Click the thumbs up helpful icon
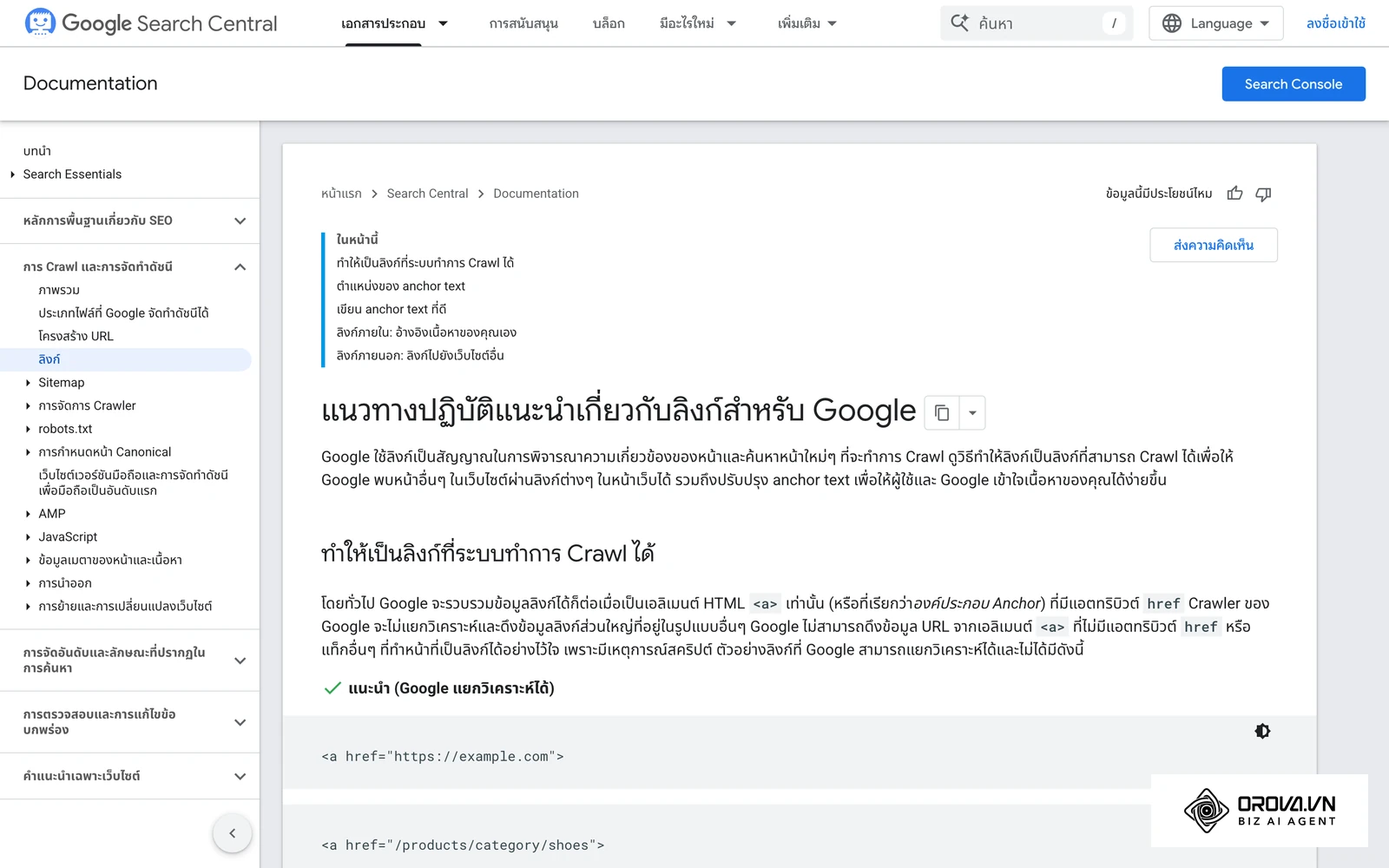The image size is (1389, 868). 1234,194
